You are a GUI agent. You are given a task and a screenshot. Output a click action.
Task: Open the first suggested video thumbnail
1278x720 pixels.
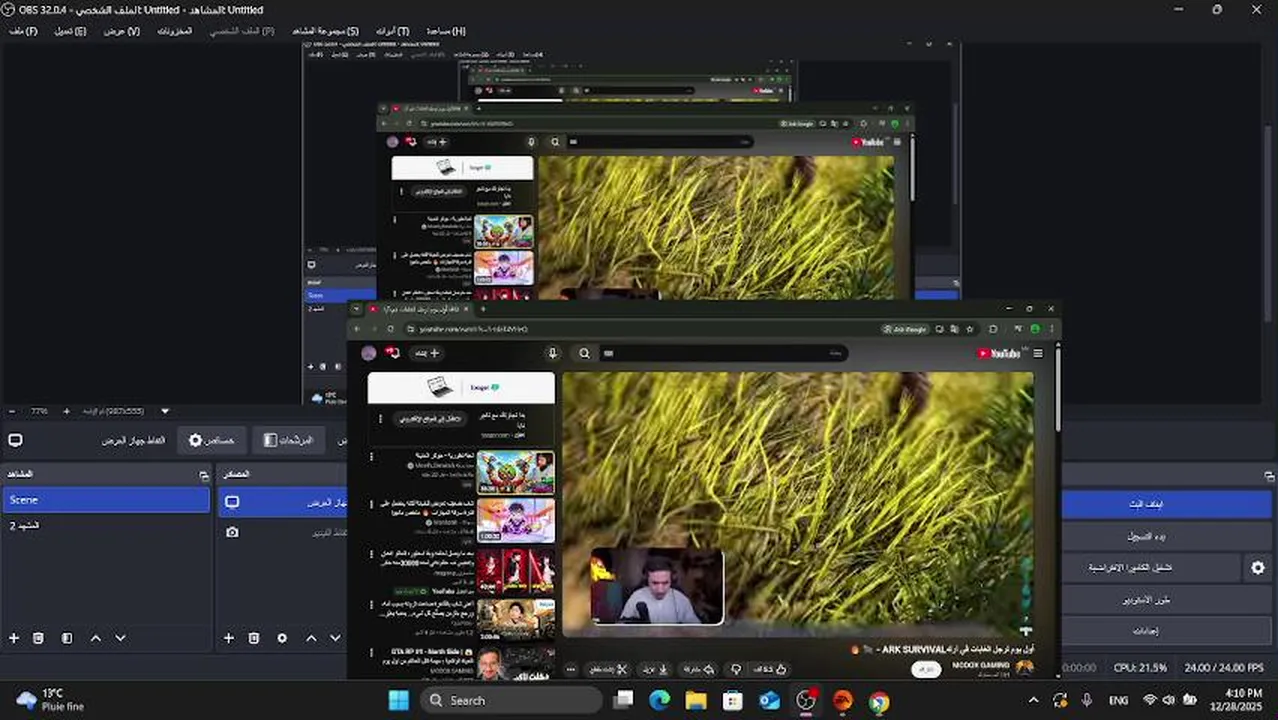coord(515,472)
